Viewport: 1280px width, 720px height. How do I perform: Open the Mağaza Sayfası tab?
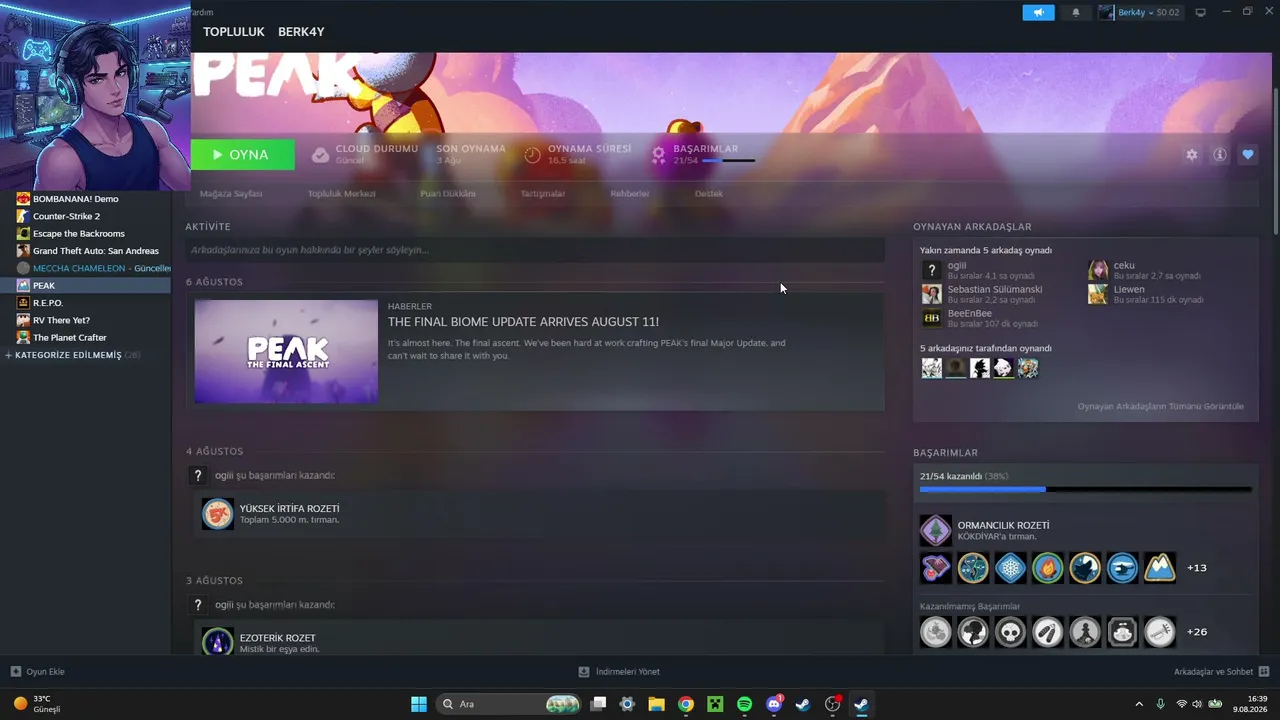[231, 194]
